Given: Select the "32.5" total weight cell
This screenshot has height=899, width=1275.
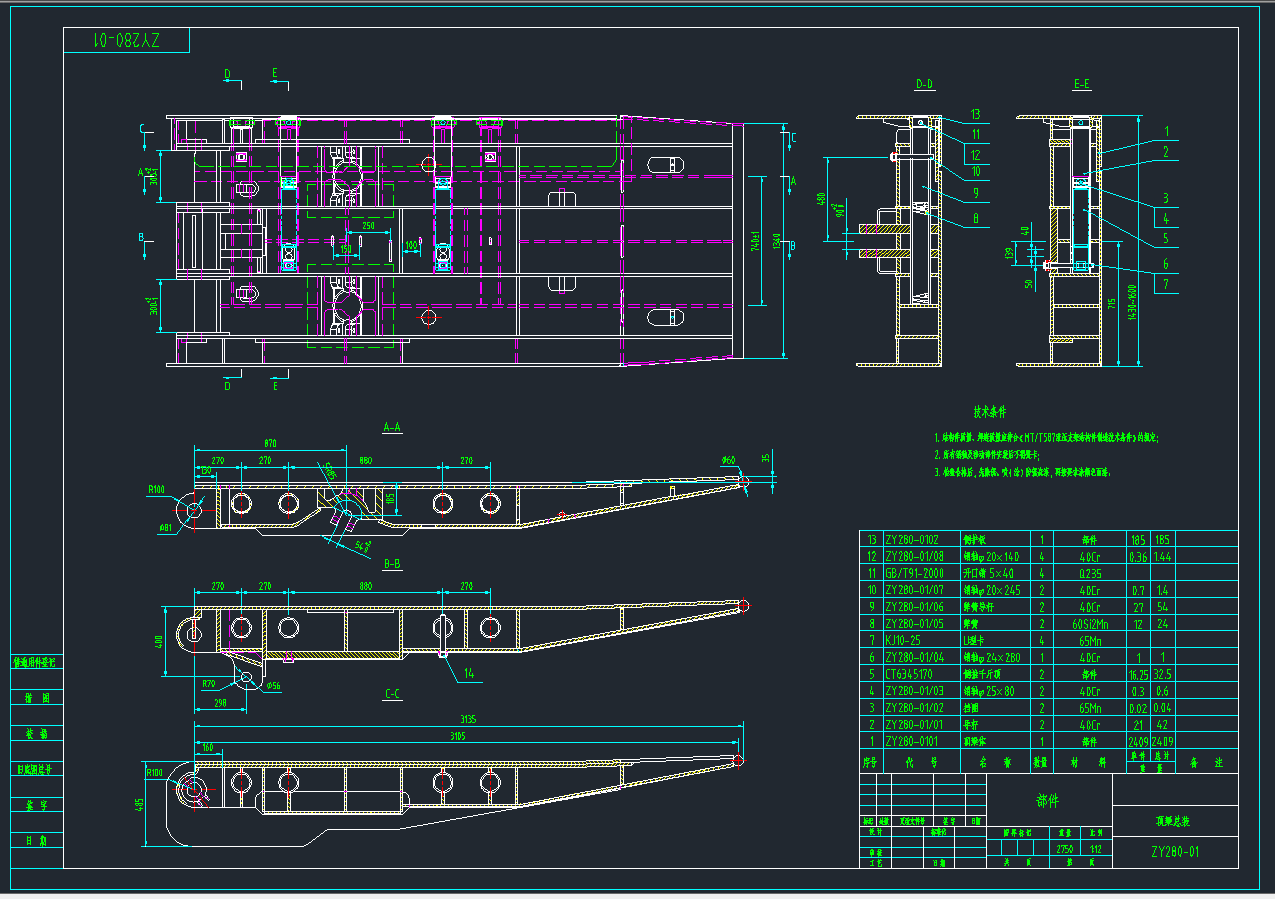Looking at the screenshot, I should coord(1163,674).
